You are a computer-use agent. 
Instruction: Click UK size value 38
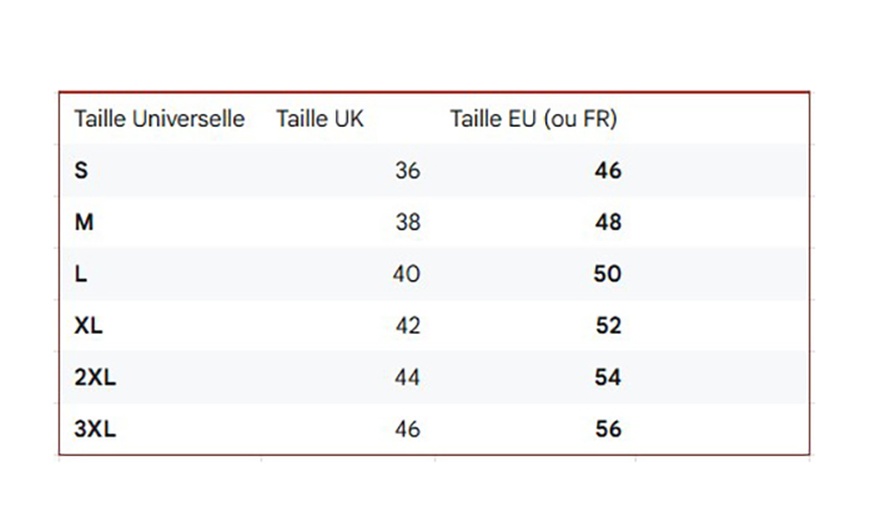click(x=407, y=222)
